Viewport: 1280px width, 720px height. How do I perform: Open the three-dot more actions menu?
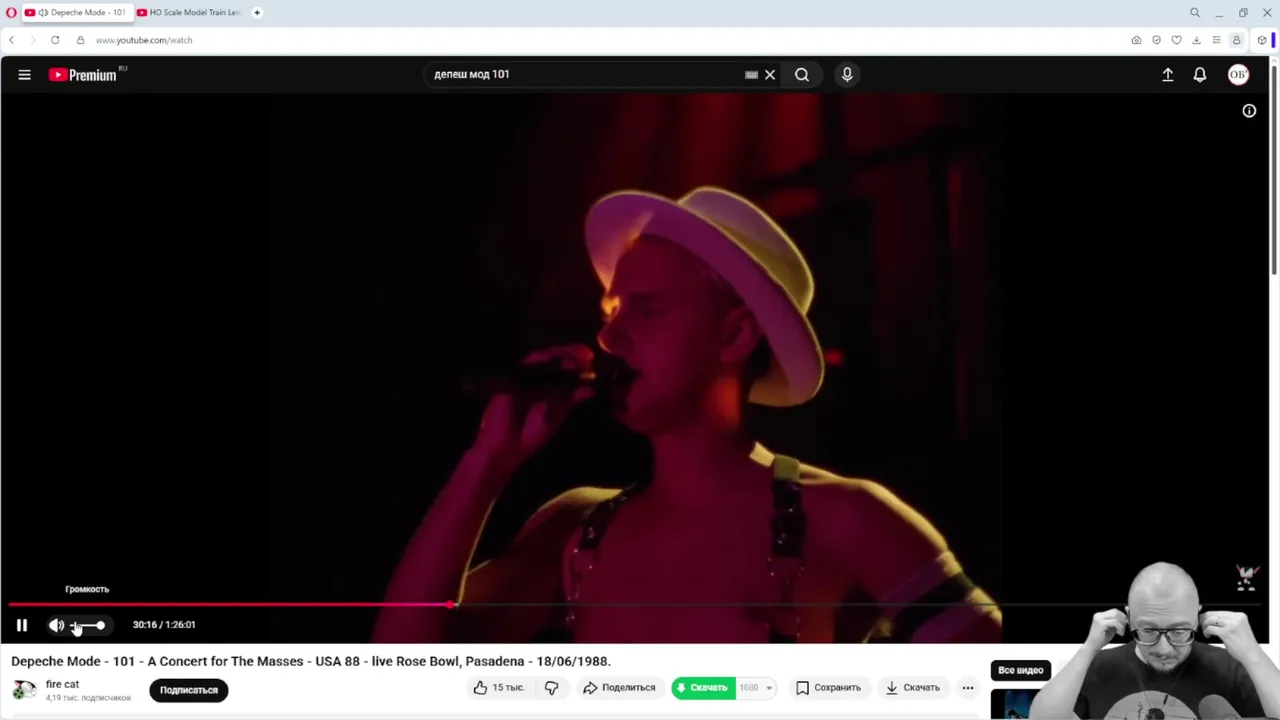click(967, 687)
